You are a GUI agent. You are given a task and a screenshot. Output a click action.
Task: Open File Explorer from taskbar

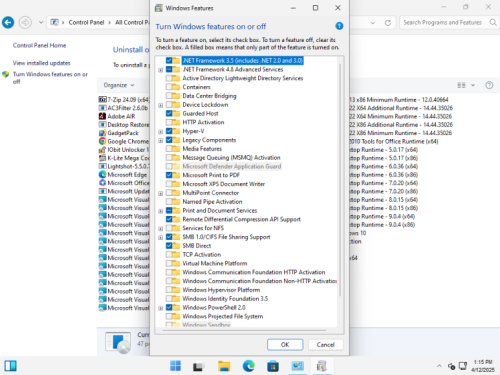tap(224, 366)
